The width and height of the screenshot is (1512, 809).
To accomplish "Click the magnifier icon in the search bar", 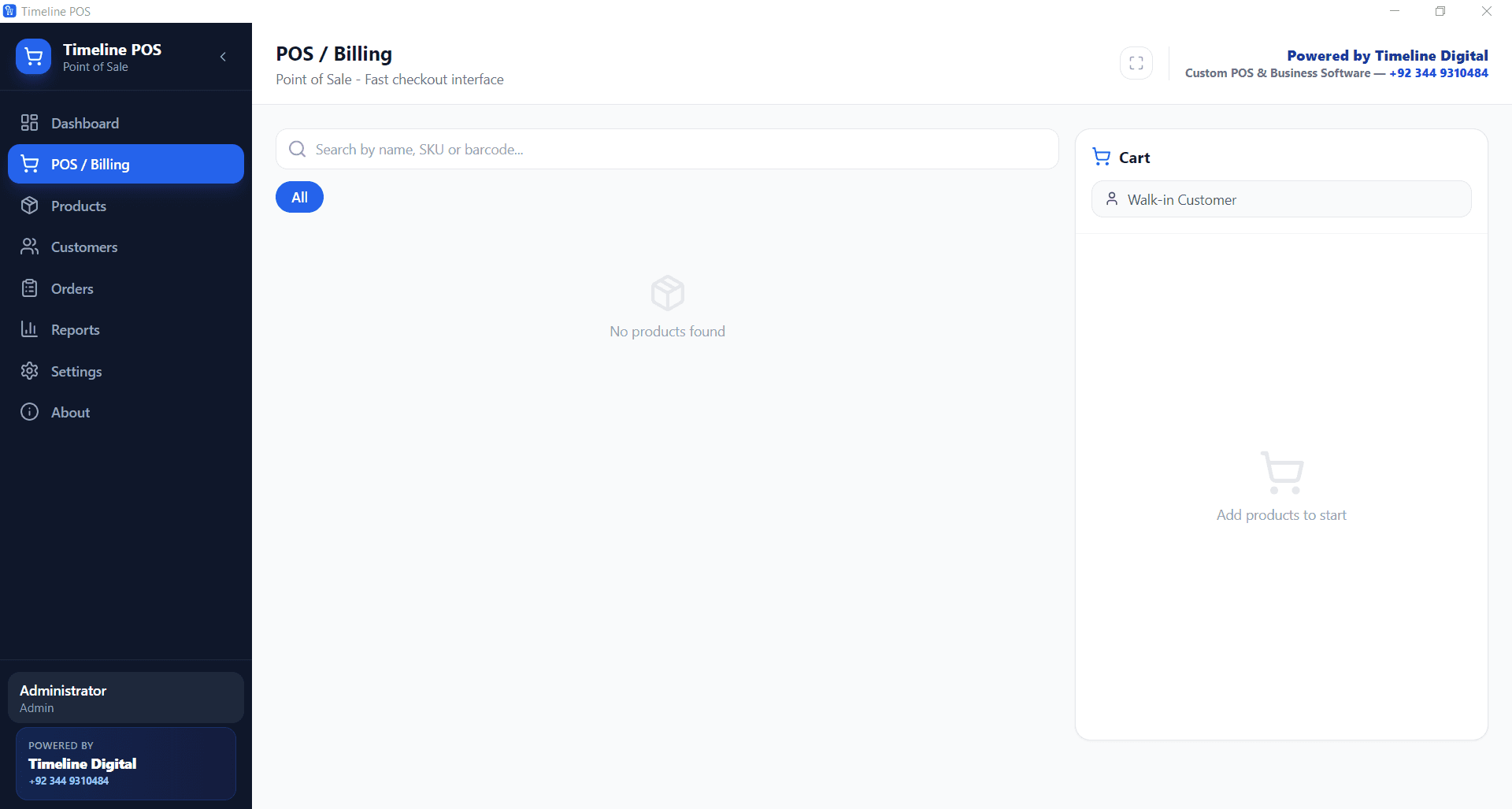I will tap(297, 149).
